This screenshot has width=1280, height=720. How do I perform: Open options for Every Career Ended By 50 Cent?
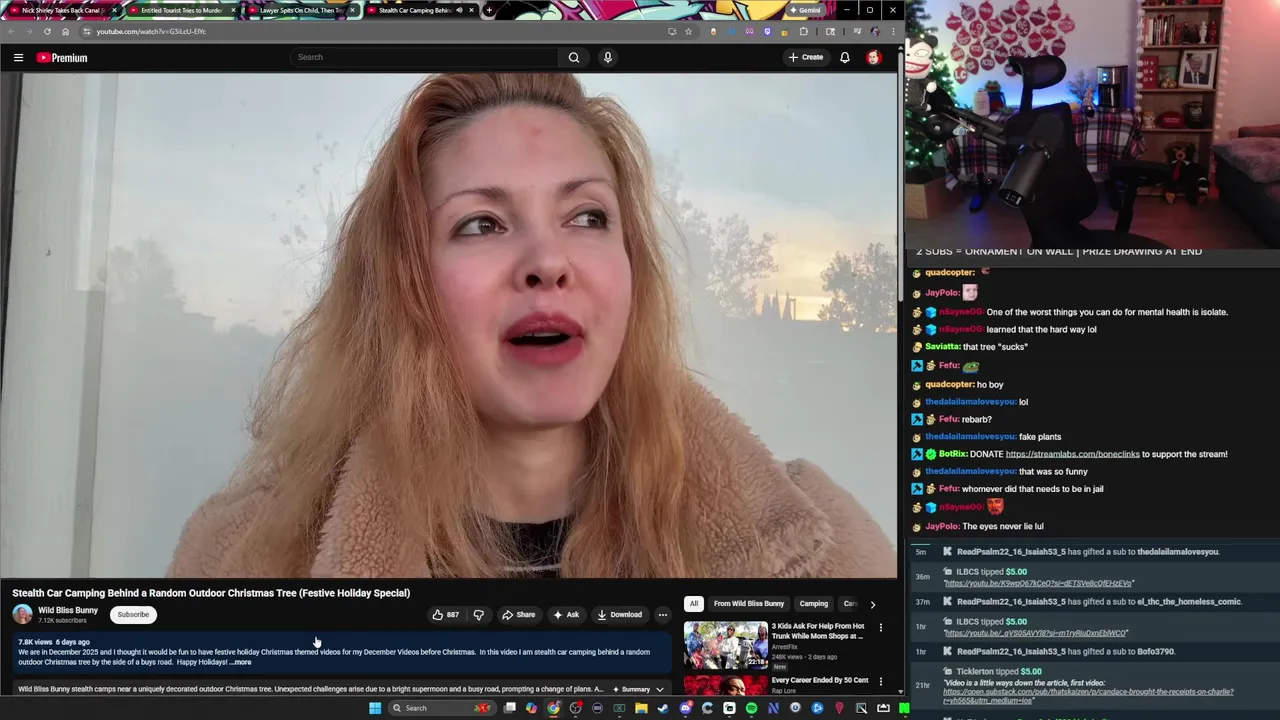point(881,681)
